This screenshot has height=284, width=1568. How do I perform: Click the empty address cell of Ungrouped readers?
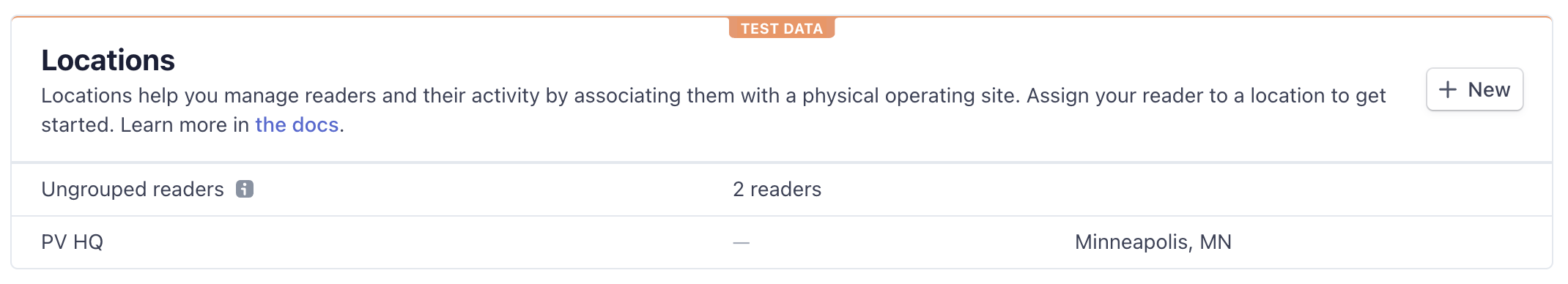[x=1153, y=189]
